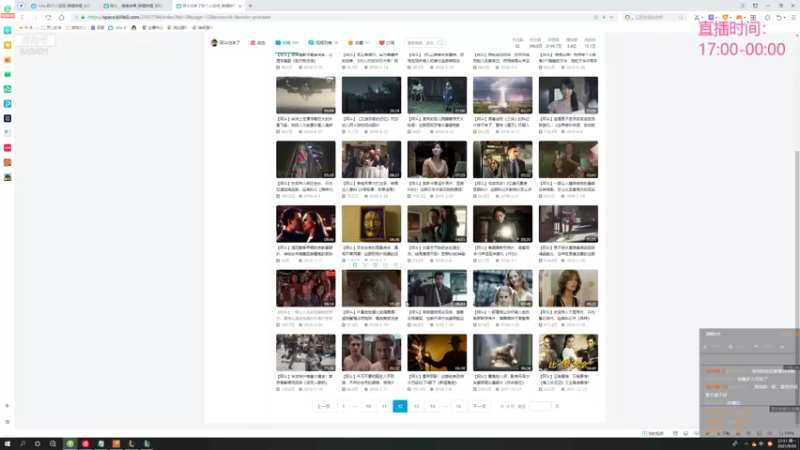Viewport: 800px width, 450px height.
Task: Go to page 13
Action: 416,406
